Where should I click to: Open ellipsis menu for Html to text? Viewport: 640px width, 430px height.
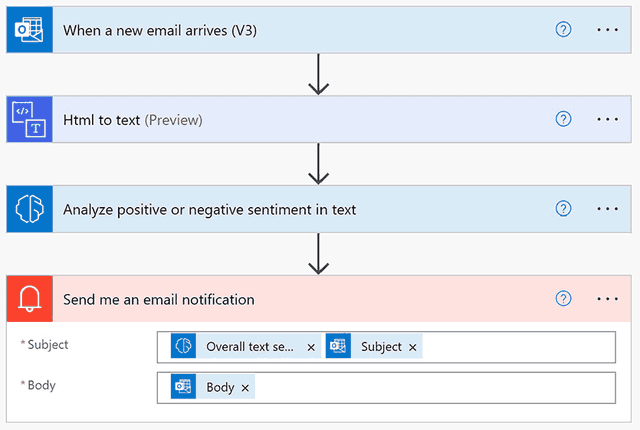[608, 119]
